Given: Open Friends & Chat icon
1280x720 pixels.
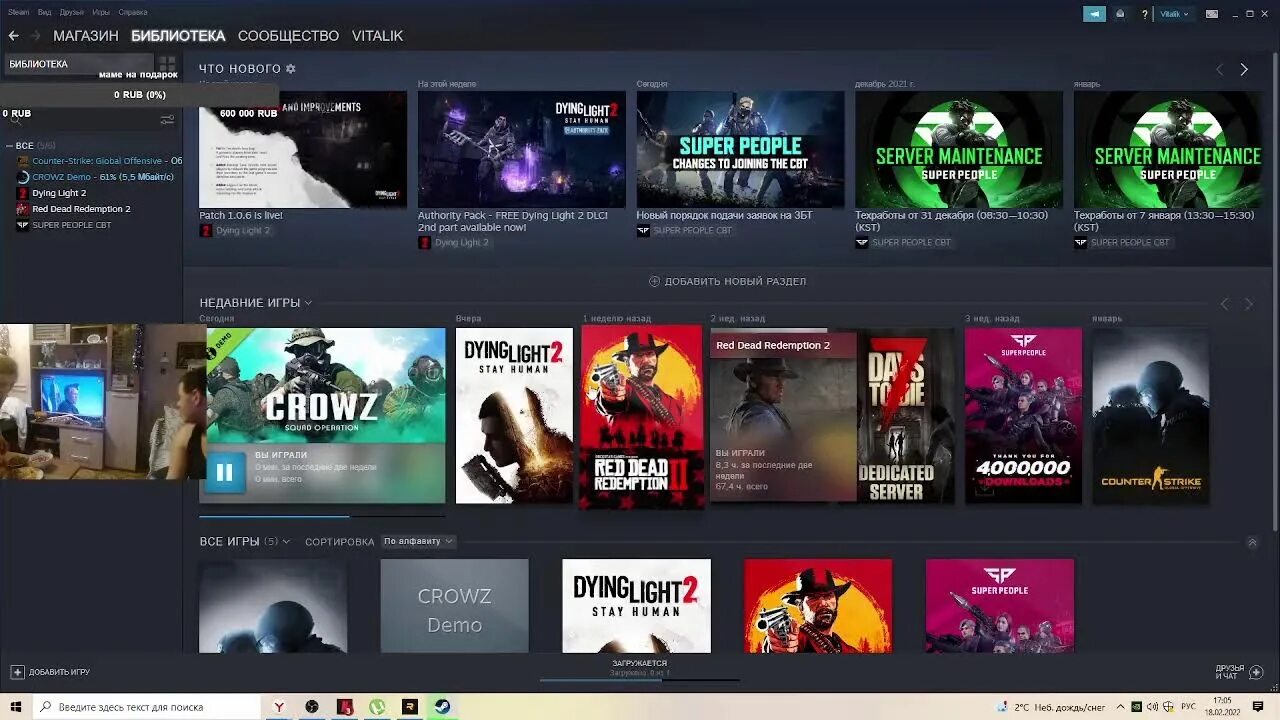Looking at the screenshot, I should (x=1256, y=672).
